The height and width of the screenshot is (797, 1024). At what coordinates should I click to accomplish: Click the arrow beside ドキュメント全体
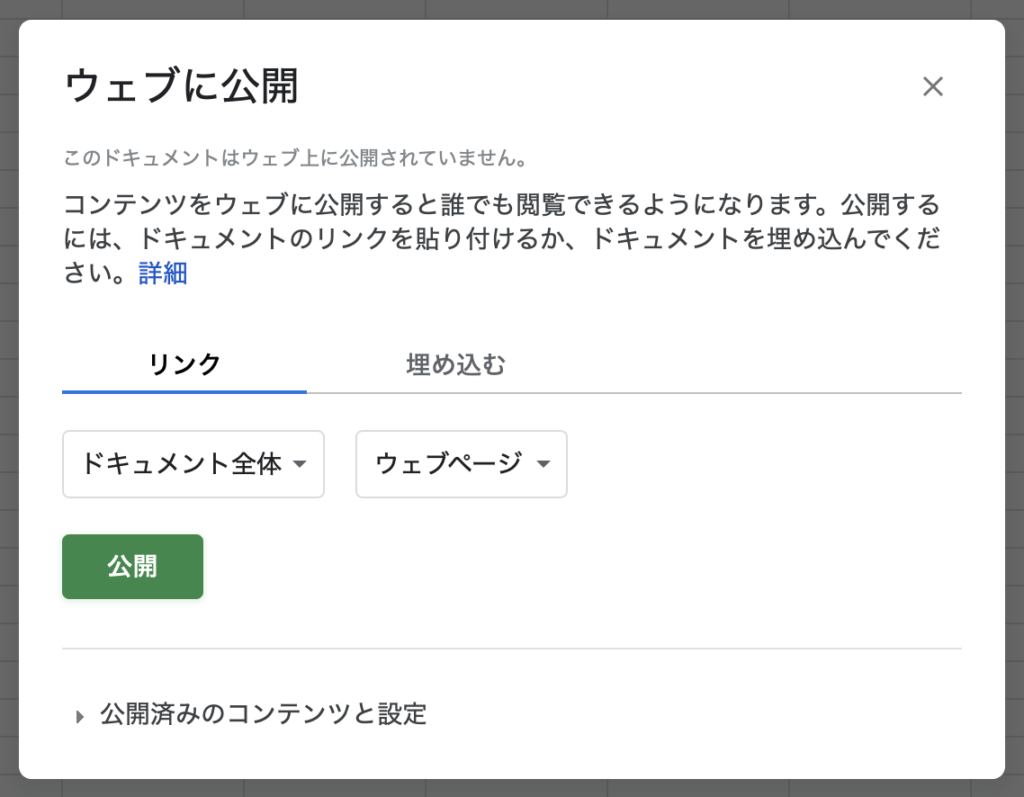click(300, 464)
